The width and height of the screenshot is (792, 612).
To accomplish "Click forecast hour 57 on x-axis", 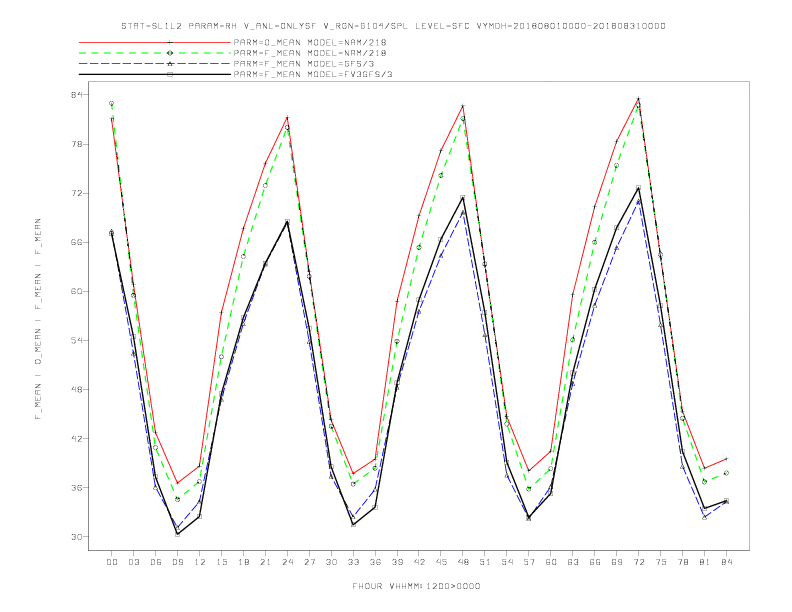I will click(x=529, y=562).
